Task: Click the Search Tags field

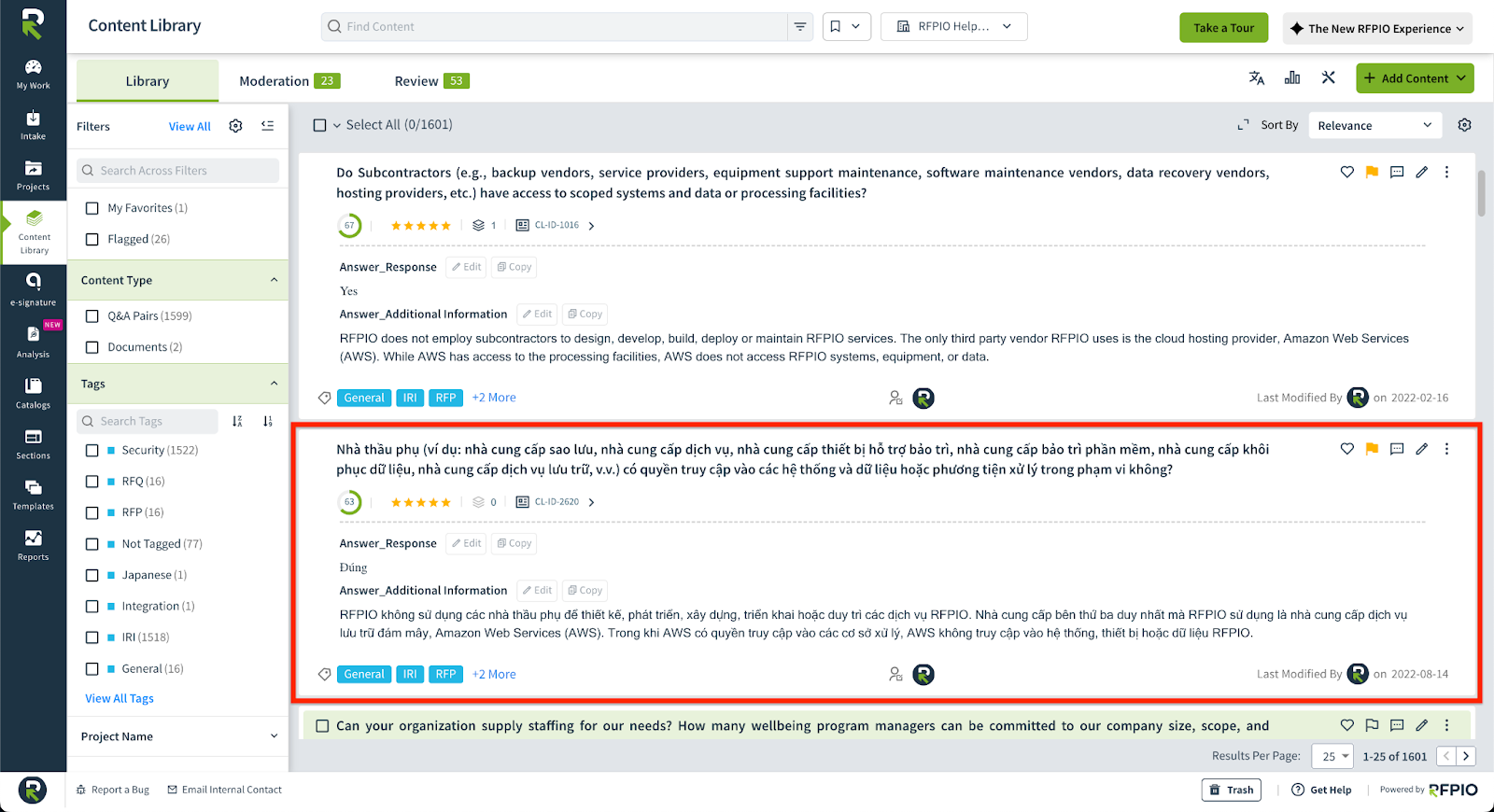Action: [x=148, y=422]
